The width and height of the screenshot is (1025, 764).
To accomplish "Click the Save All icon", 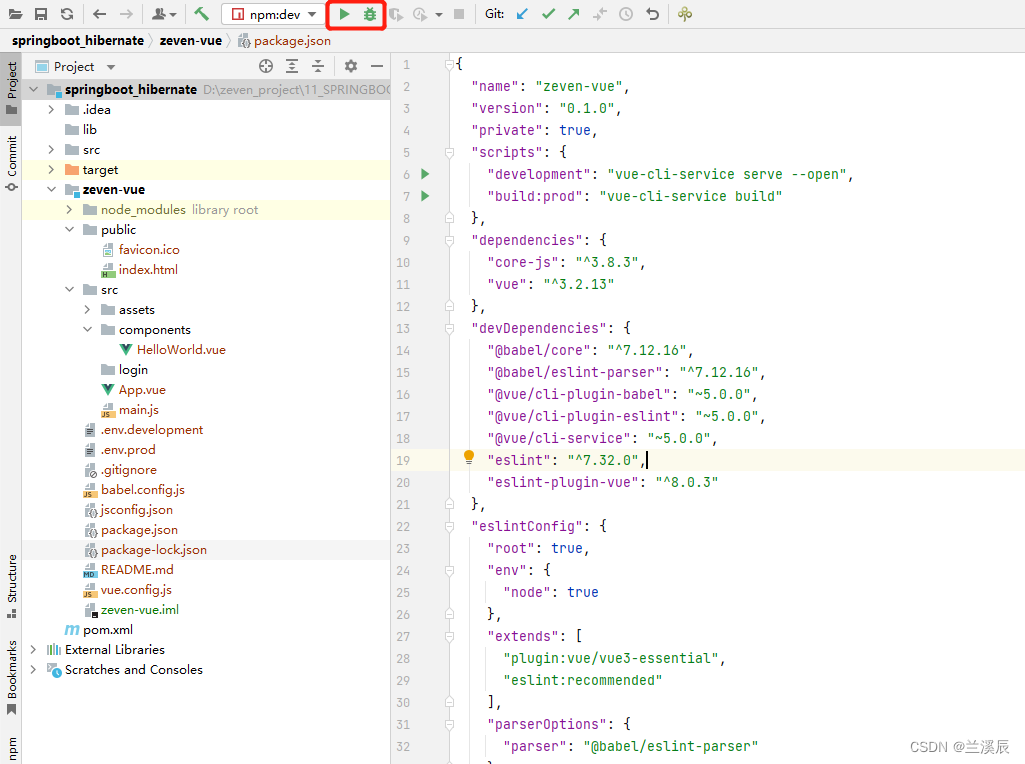I will (x=41, y=14).
